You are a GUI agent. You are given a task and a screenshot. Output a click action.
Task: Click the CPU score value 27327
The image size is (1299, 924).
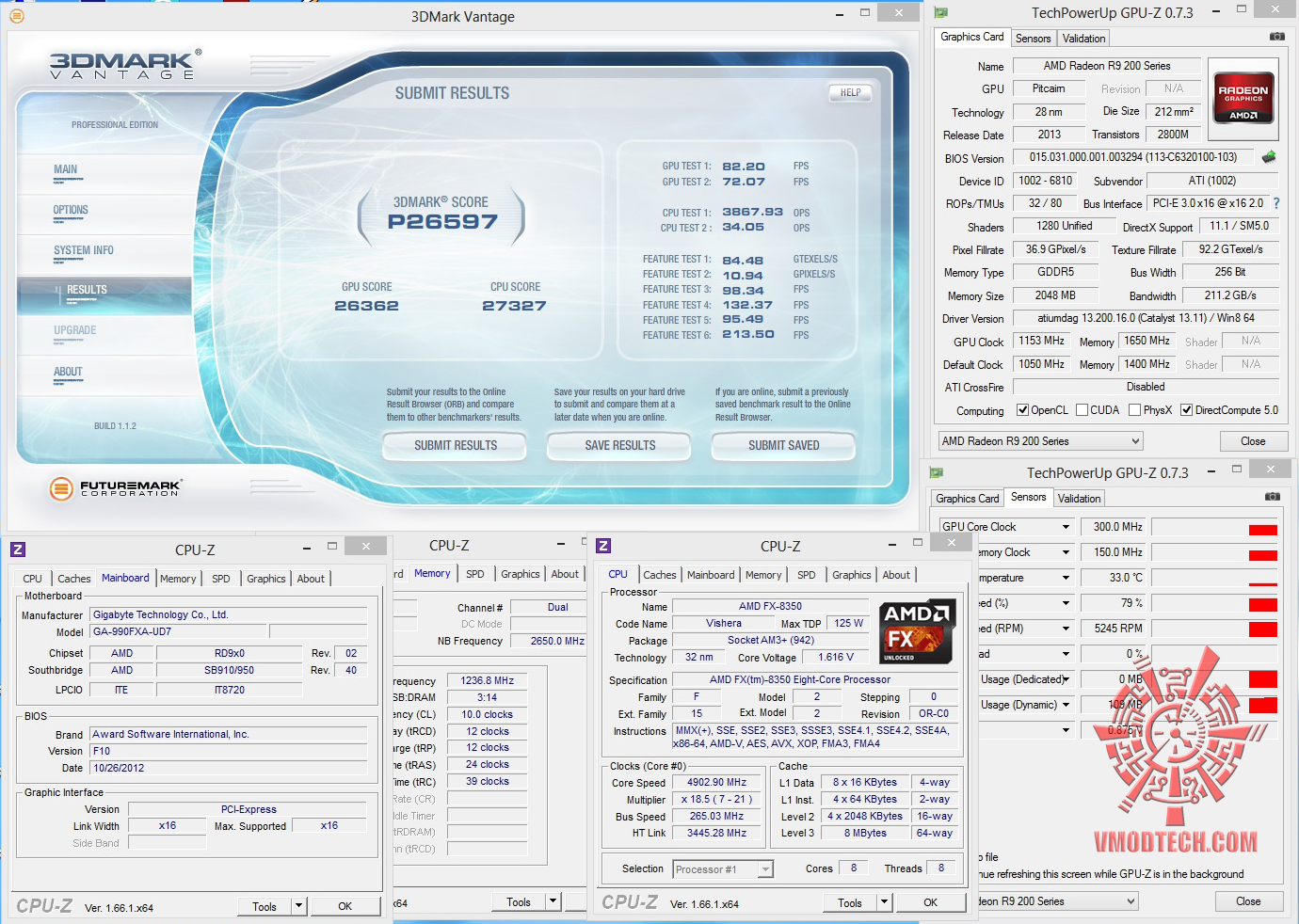[x=514, y=306]
